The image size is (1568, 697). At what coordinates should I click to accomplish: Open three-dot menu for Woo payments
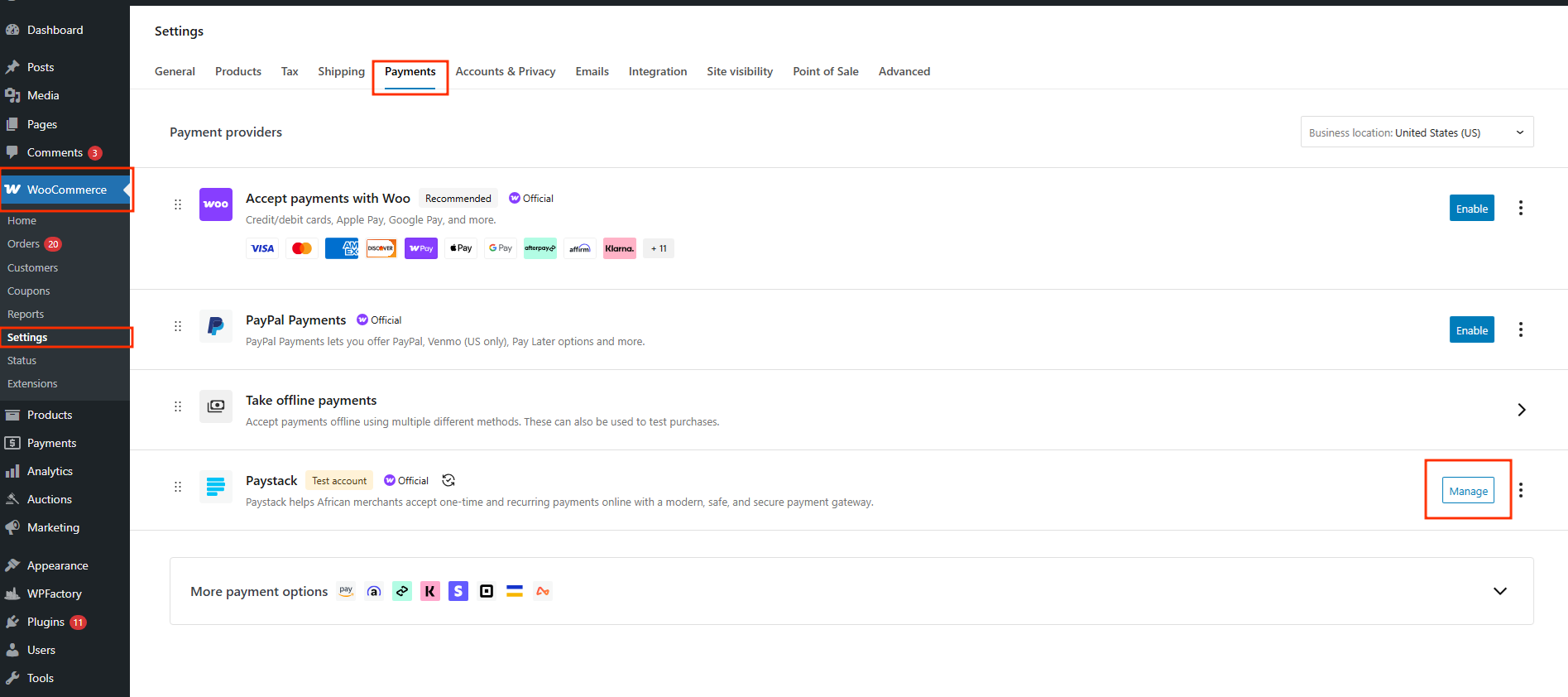pos(1521,208)
